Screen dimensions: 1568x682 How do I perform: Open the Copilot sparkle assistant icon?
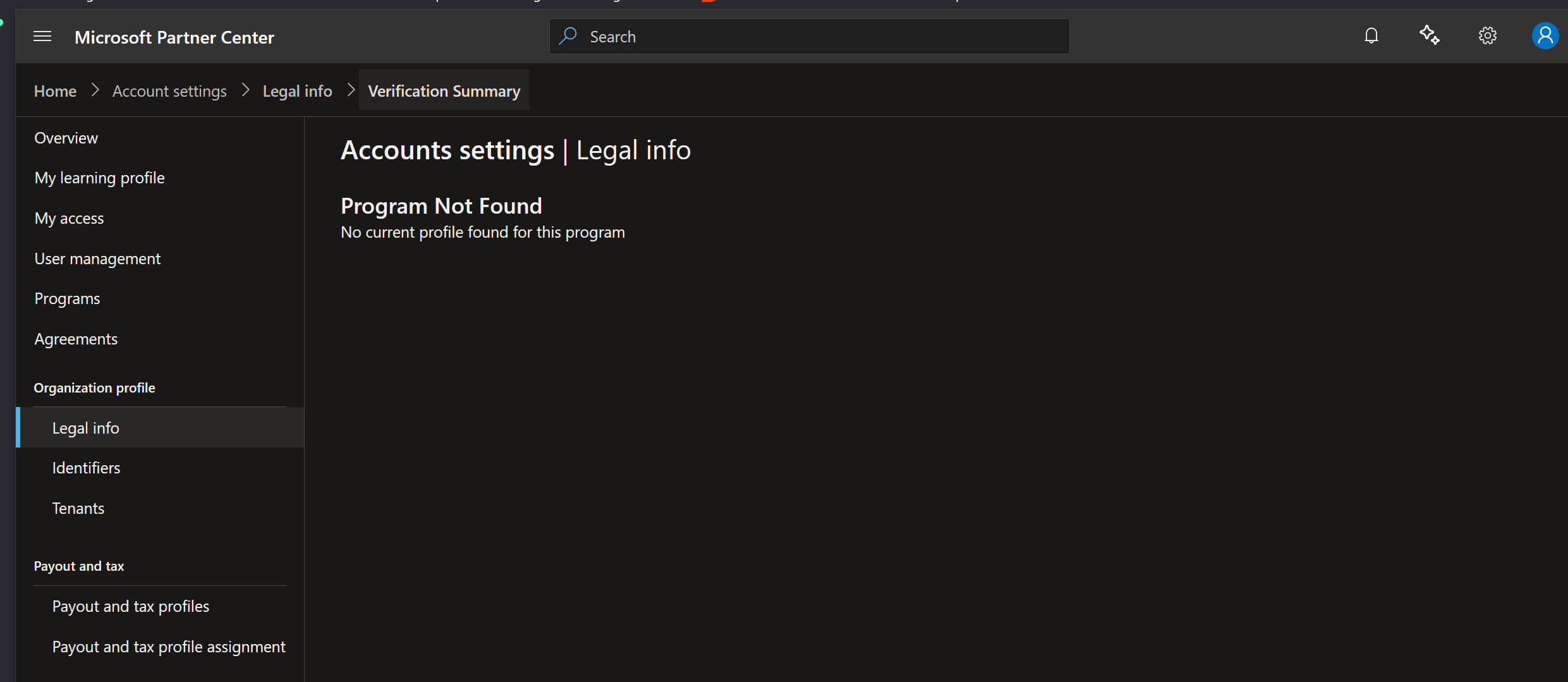1429,35
